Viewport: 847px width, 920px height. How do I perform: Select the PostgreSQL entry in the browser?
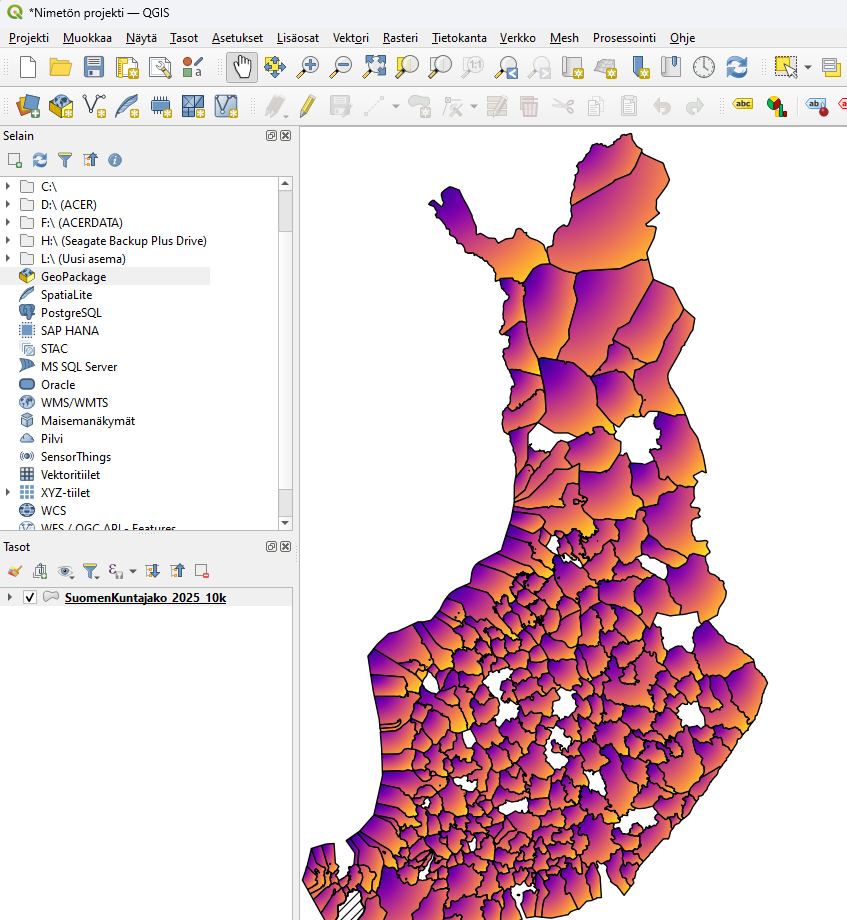[x=71, y=313]
